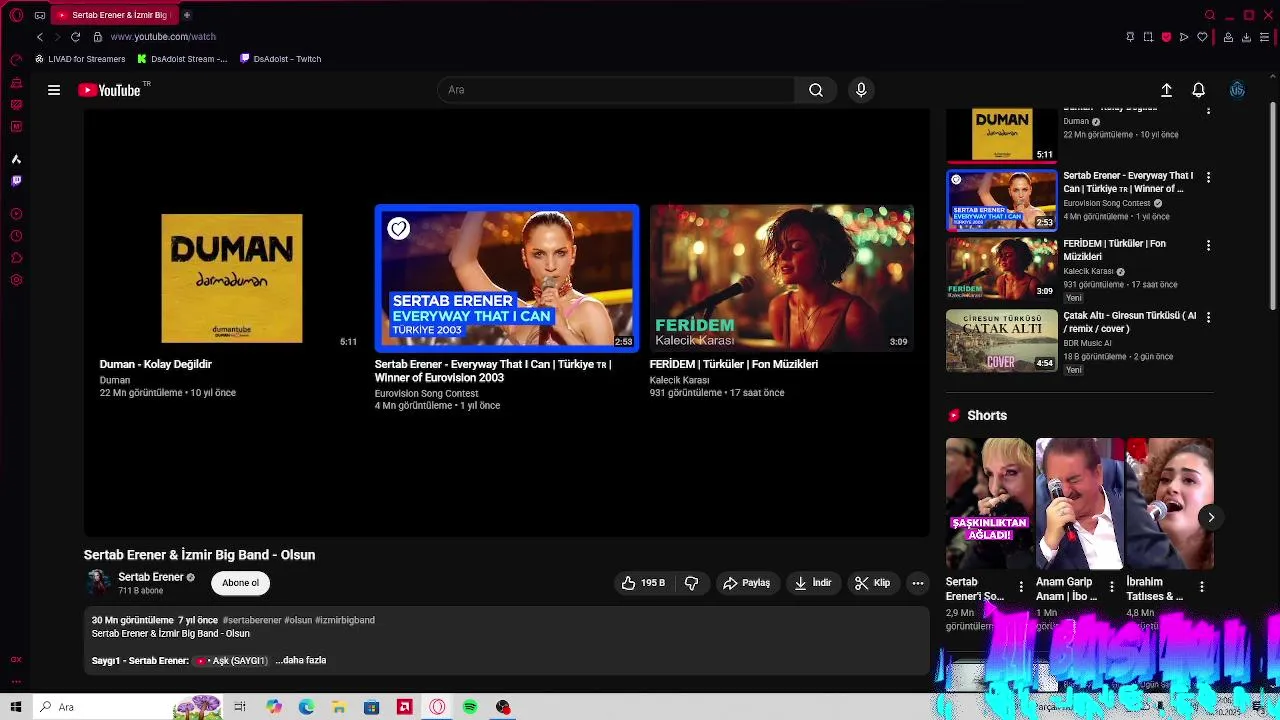Open options for Sertab Erener sidebar video
The image size is (1280, 720).
click(1208, 177)
